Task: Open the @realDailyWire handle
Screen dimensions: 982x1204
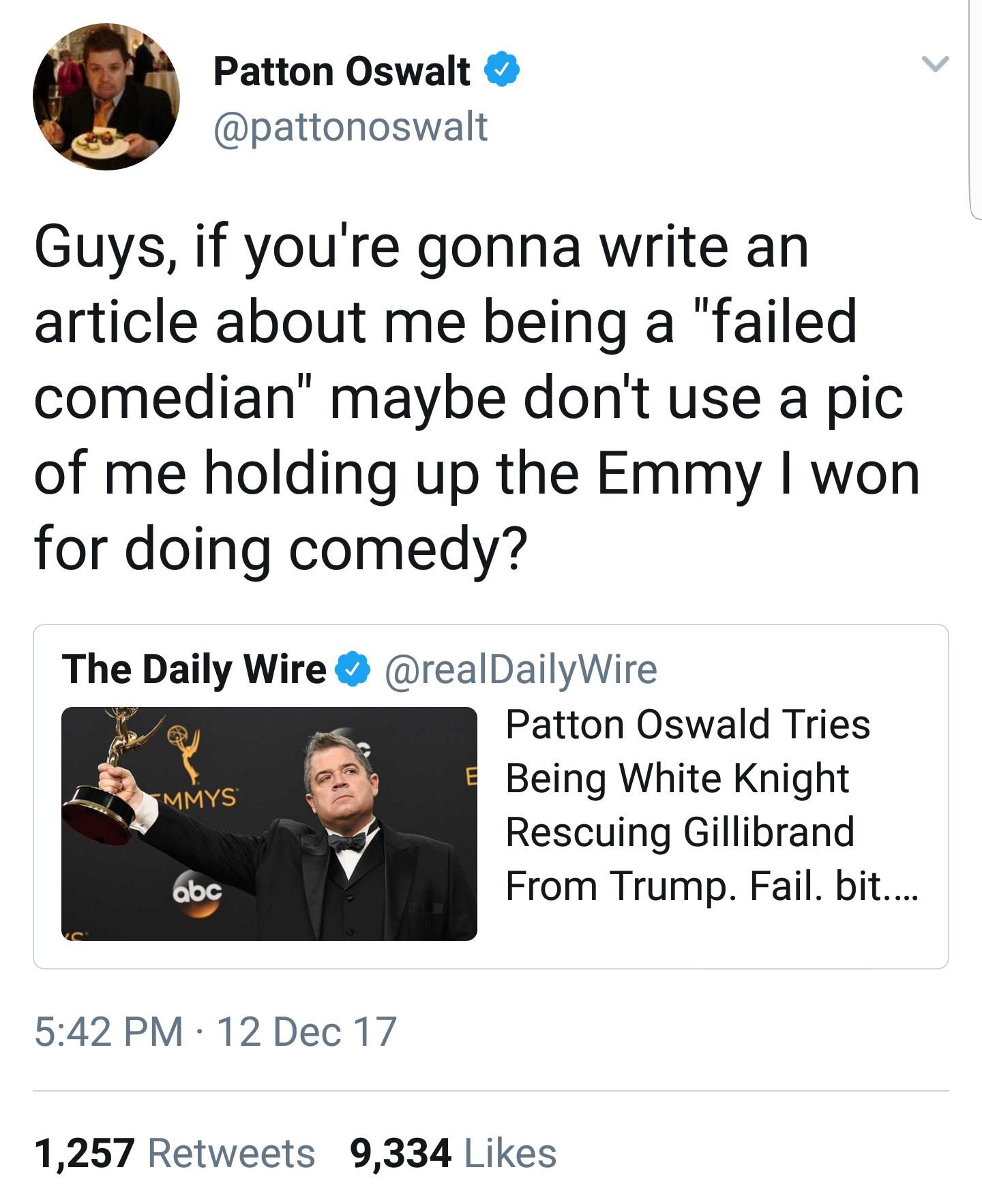Action: [x=521, y=669]
